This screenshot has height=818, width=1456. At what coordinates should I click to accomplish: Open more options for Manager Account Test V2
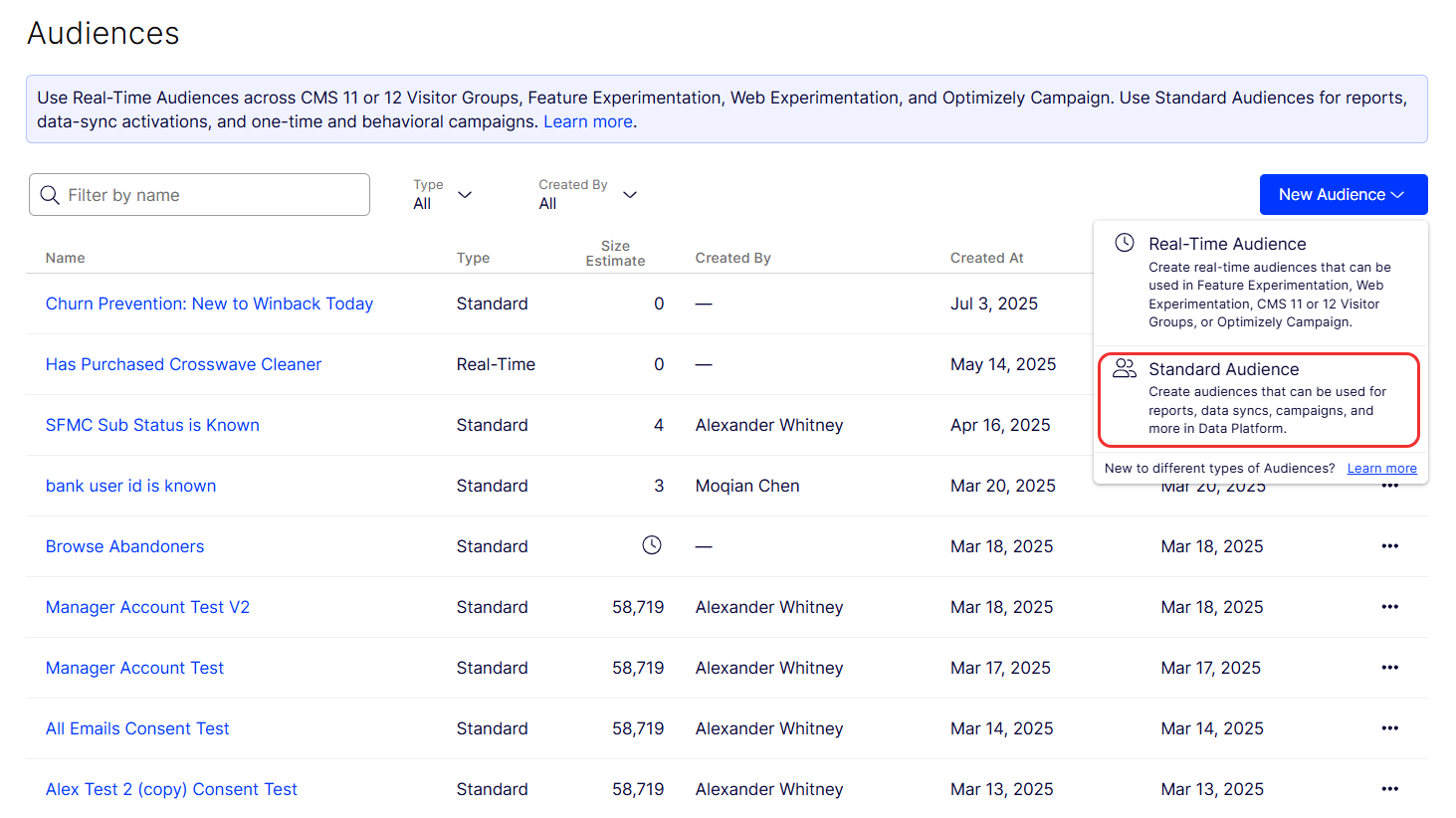point(1389,607)
